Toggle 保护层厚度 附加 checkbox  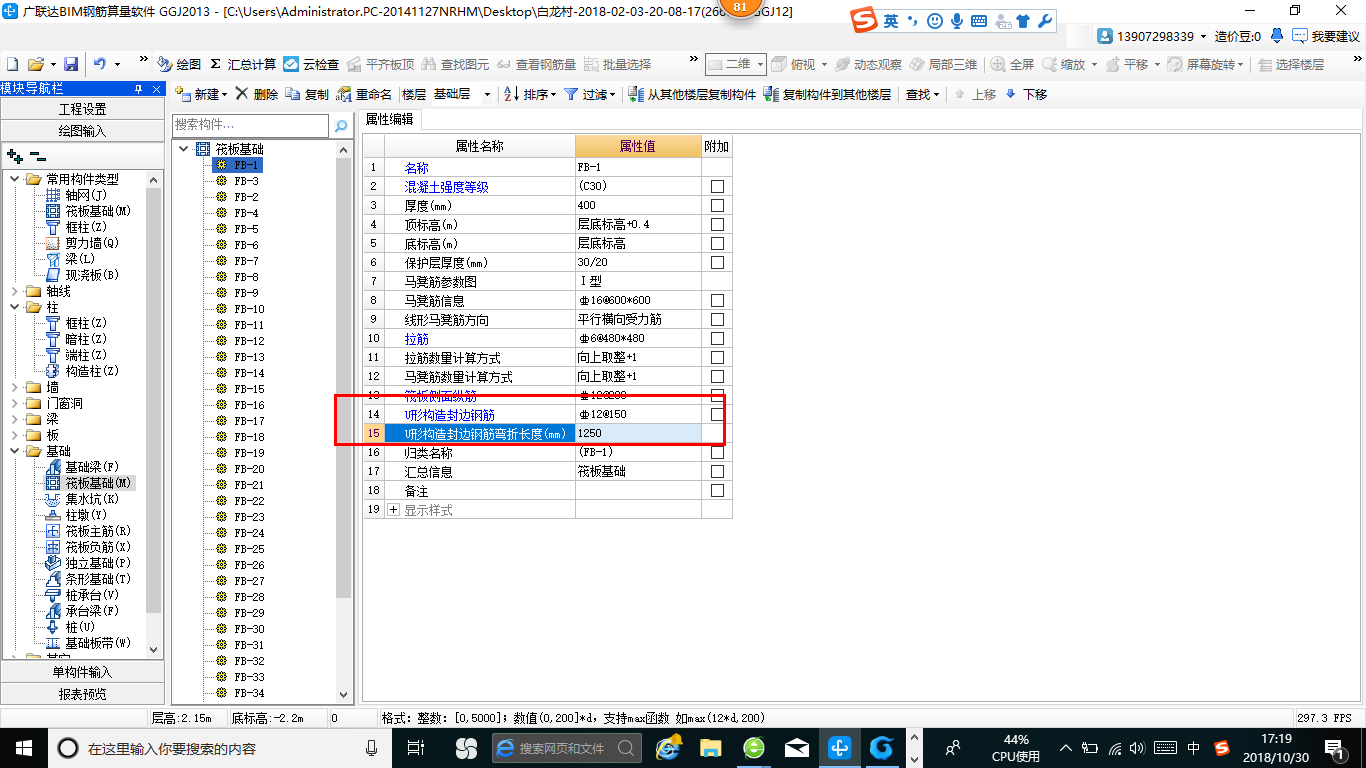716,263
